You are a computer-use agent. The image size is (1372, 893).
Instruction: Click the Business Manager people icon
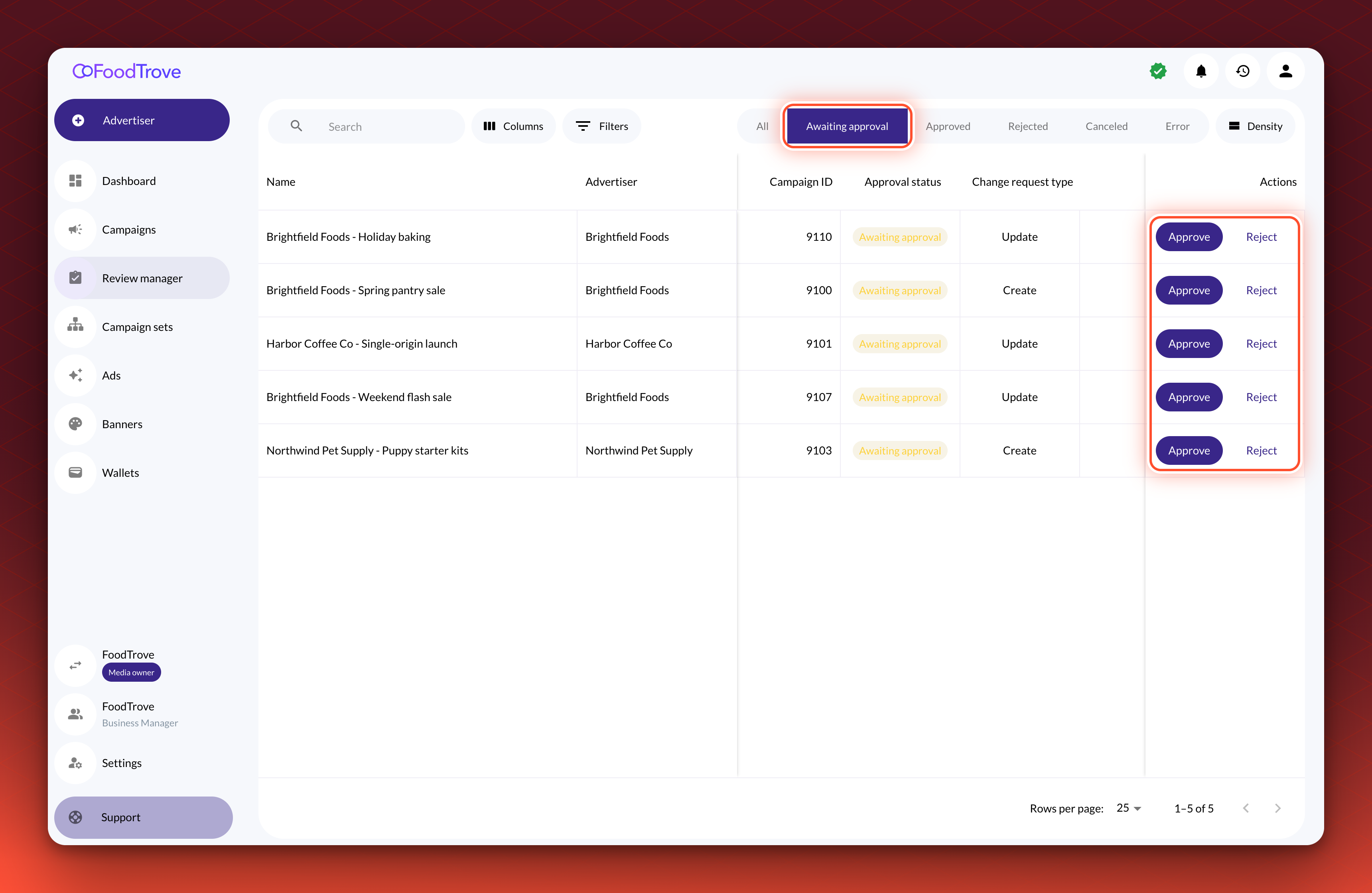[x=75, y=714]
